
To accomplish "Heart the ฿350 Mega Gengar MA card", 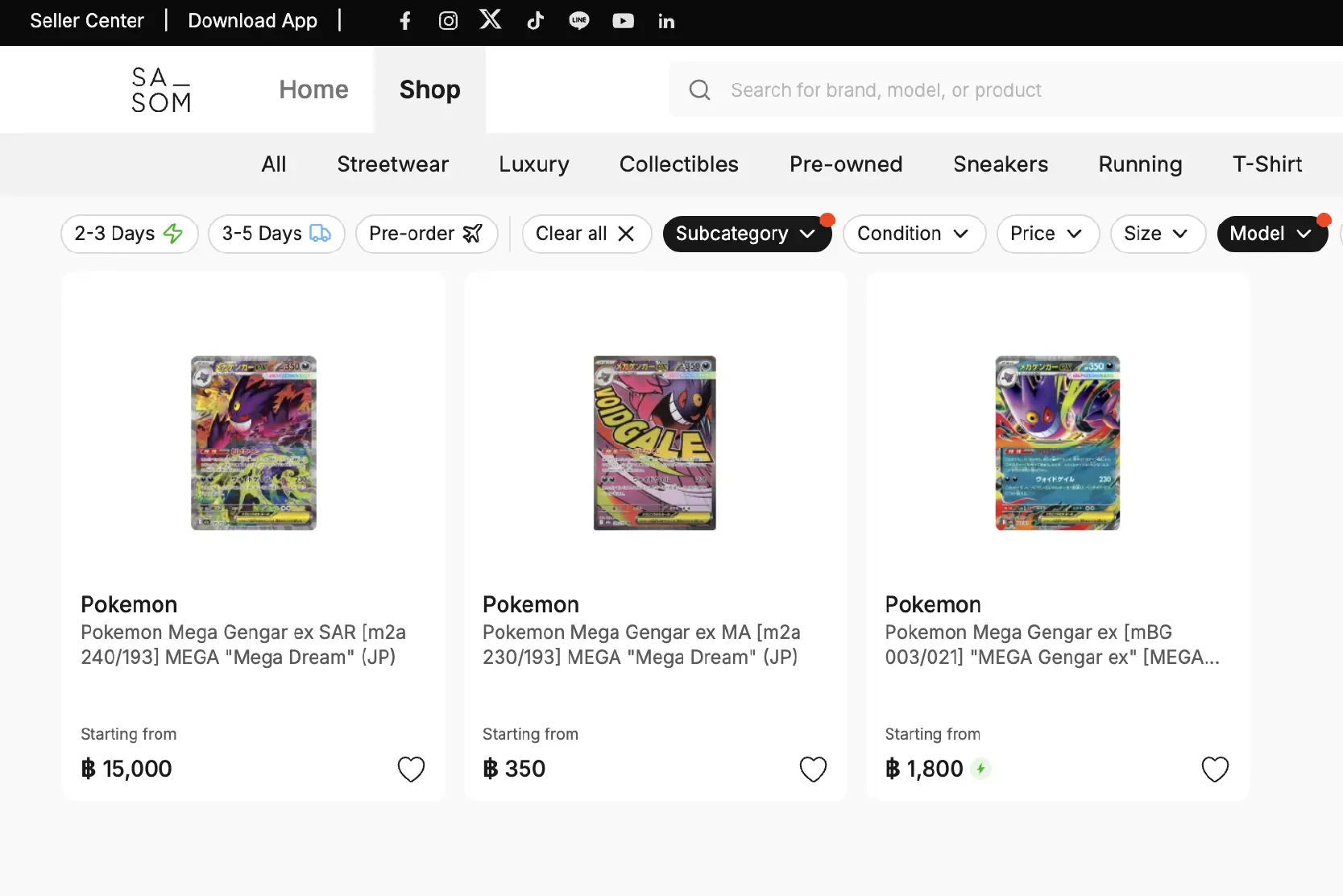I will point(813,769).
